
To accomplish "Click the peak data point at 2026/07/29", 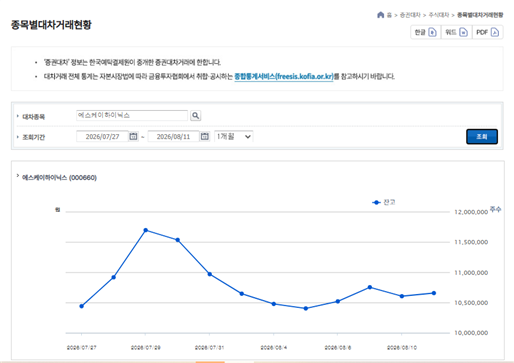I will point(146,230).
